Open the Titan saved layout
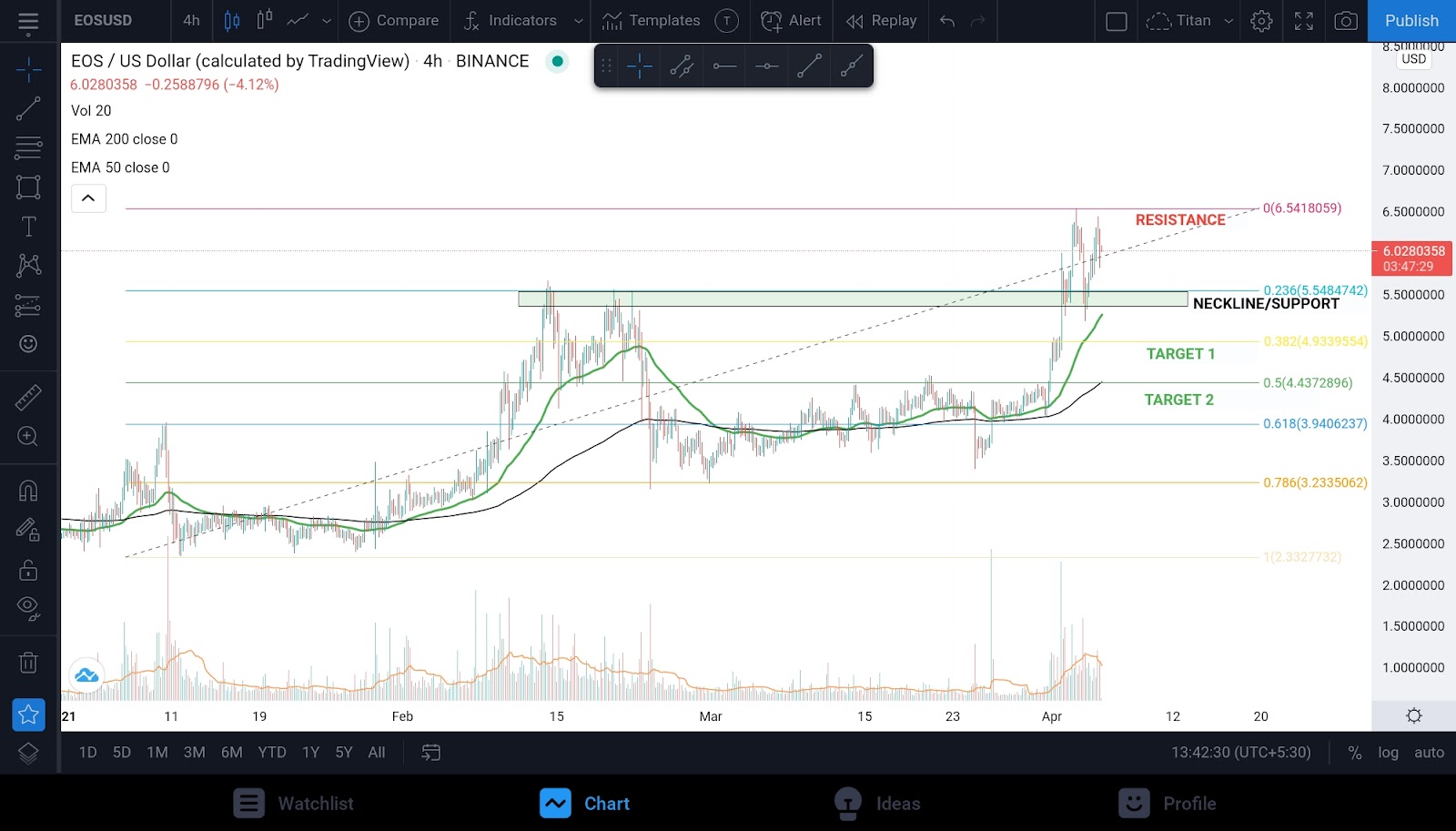1456x831 pixels. pyautogui.click(x=1178, y=21)
